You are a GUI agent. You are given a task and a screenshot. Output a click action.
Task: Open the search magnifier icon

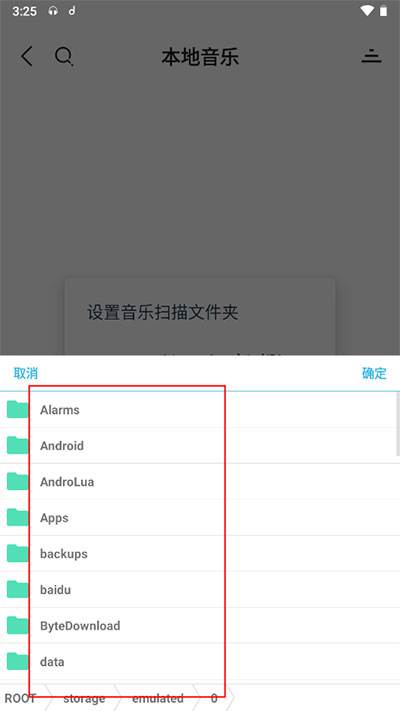point(64,57)
